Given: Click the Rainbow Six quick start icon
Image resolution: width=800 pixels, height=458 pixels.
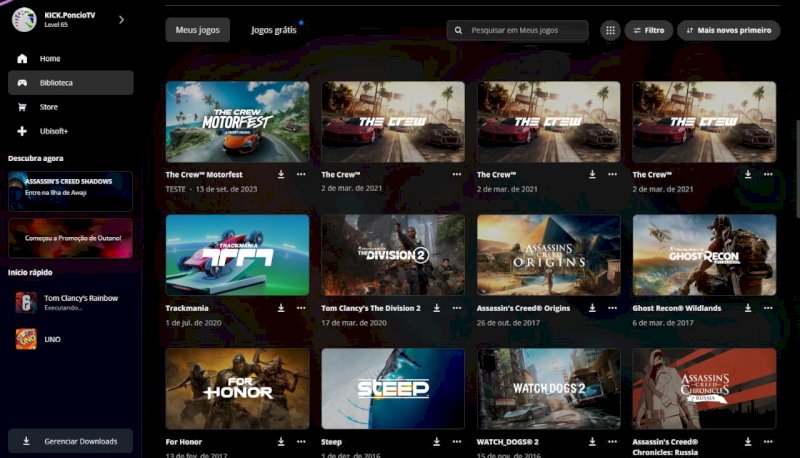Looking at the screenshot, I should (26, 302).
